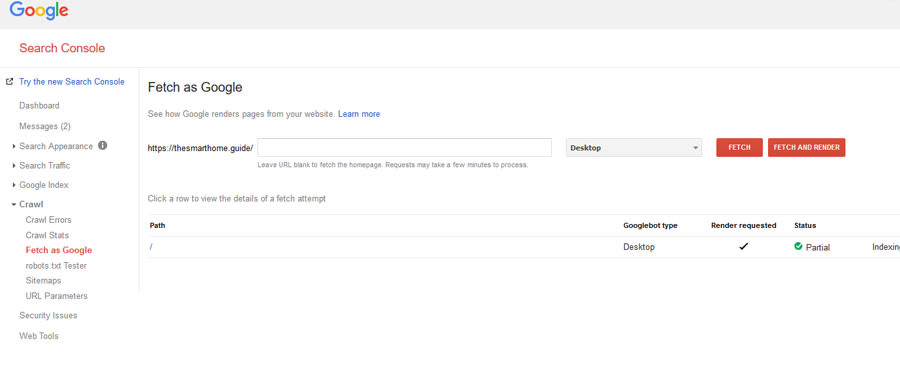
Task: Click the Render requested checkmark in the row
Action: pos(744,246)
